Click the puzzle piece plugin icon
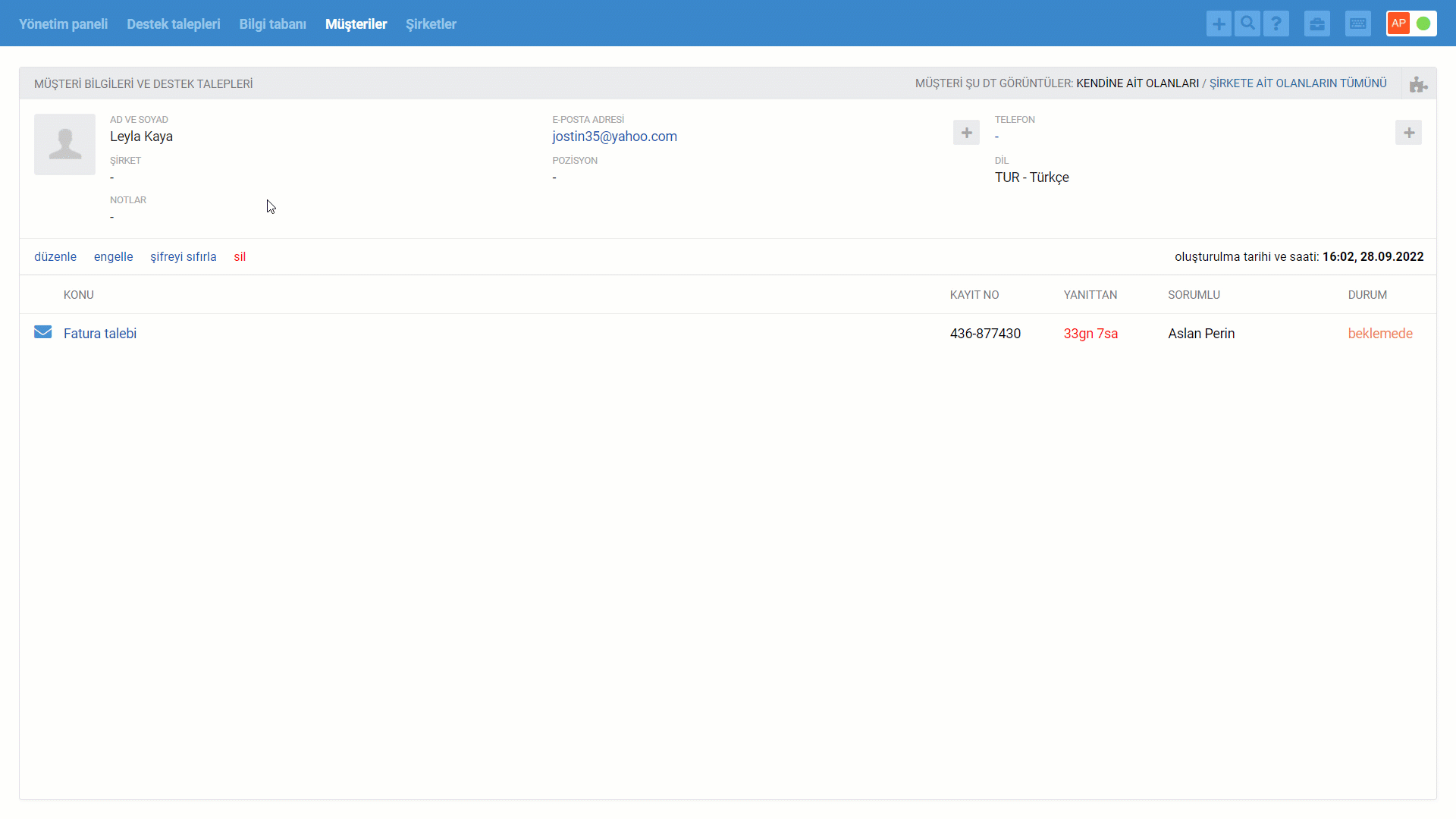Screen dimensions: 1456x819 tap(1418, 84)
